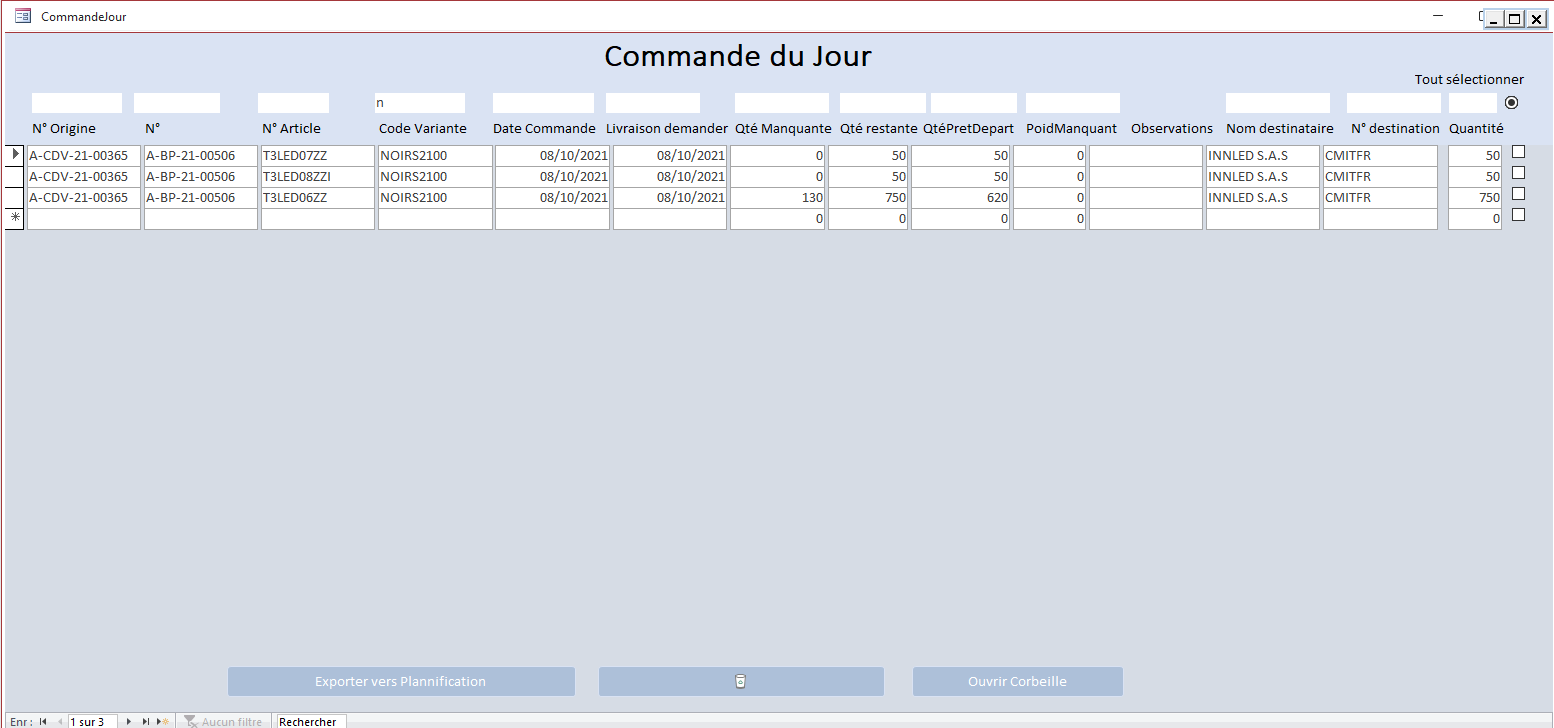Select the T3LED08ZZI article cell
This screenshot has height=728, width=1554.
pos(317,177)
